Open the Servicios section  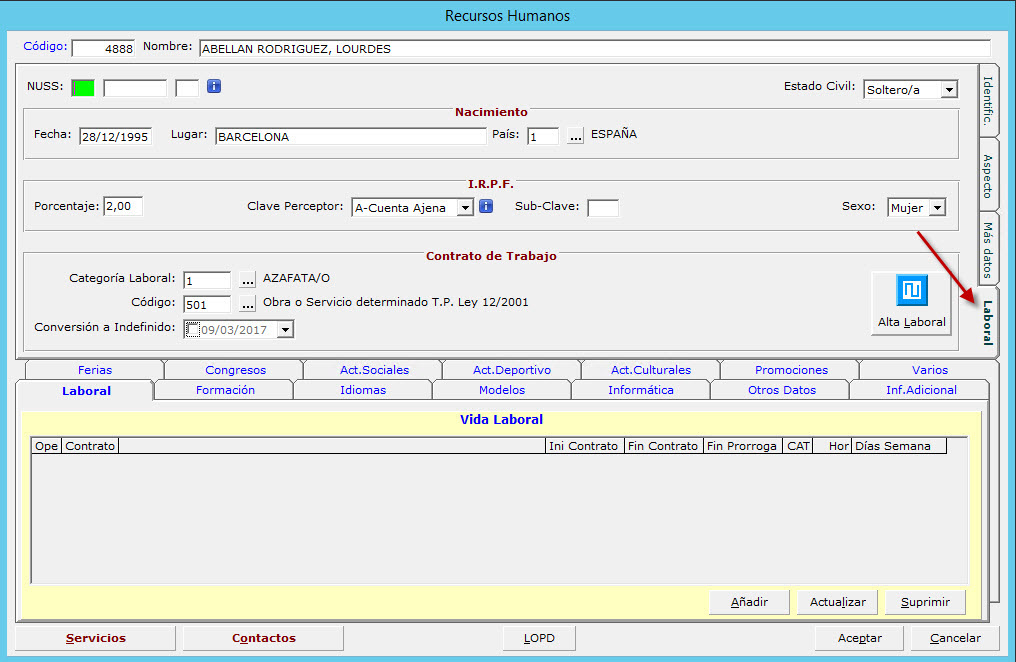[x=95, y=638]
